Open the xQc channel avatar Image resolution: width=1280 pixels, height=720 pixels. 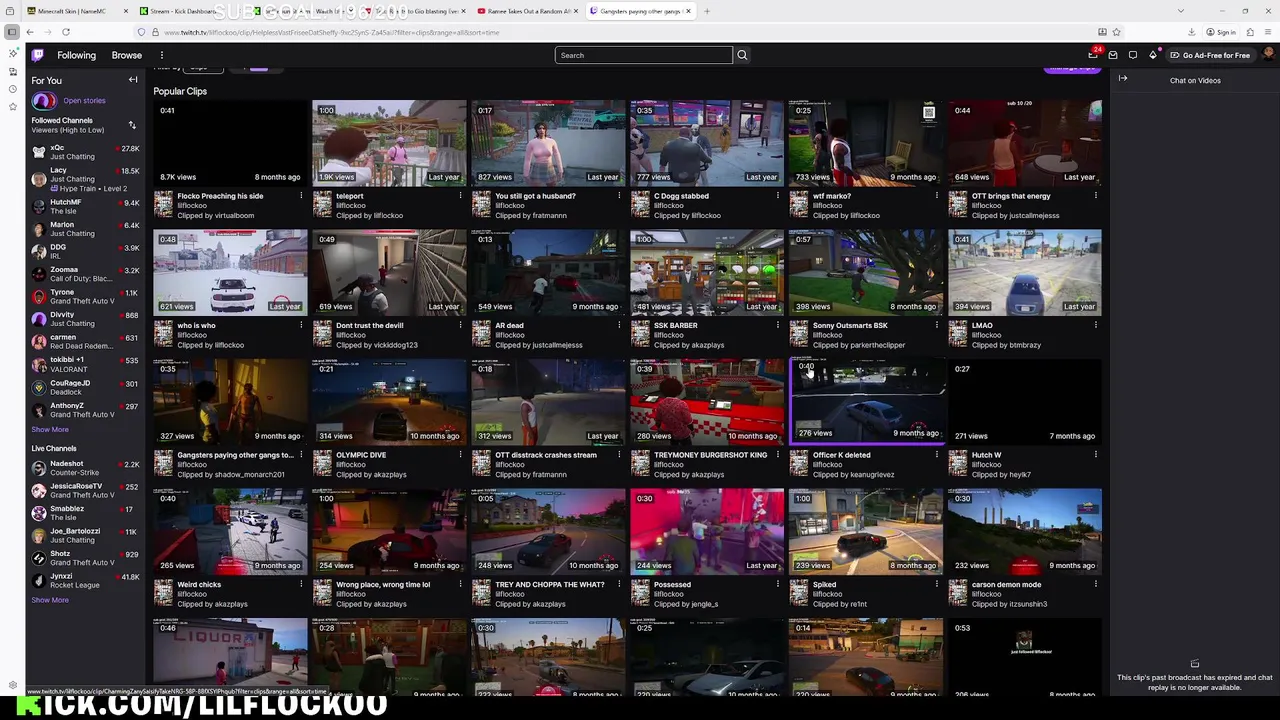(x=39, y=152)
